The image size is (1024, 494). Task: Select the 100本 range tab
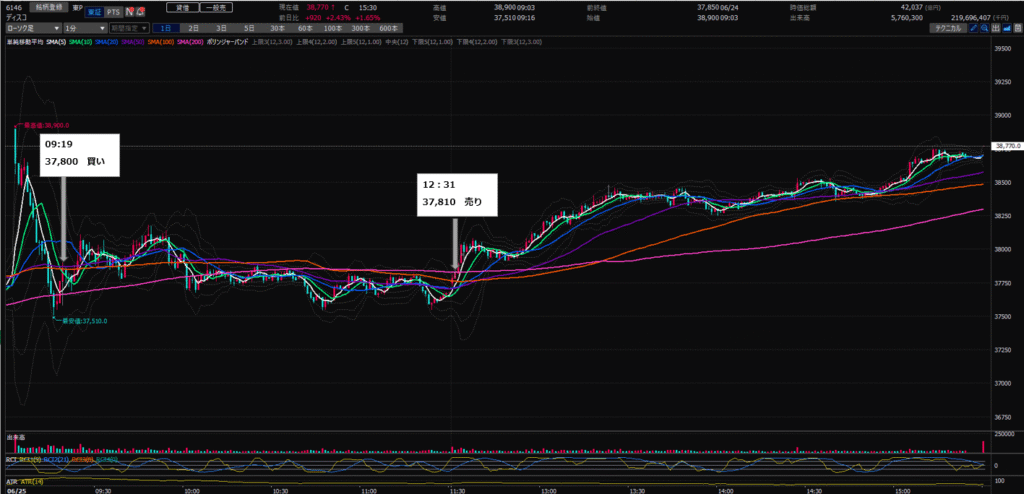pos(333,29)
